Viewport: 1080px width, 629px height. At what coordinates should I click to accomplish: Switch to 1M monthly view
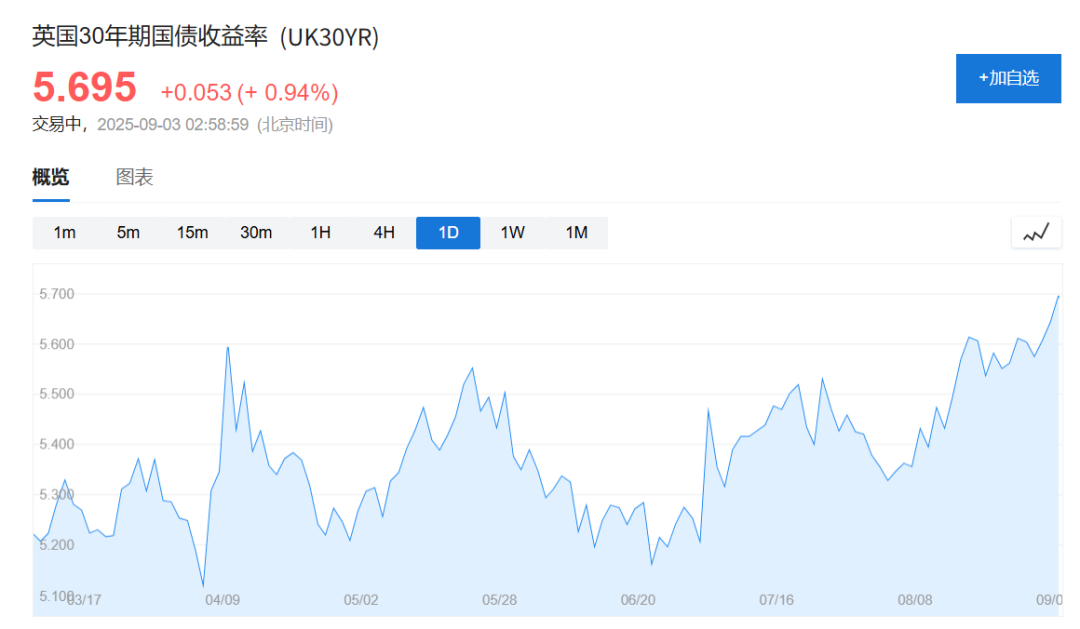click(577, 233)
